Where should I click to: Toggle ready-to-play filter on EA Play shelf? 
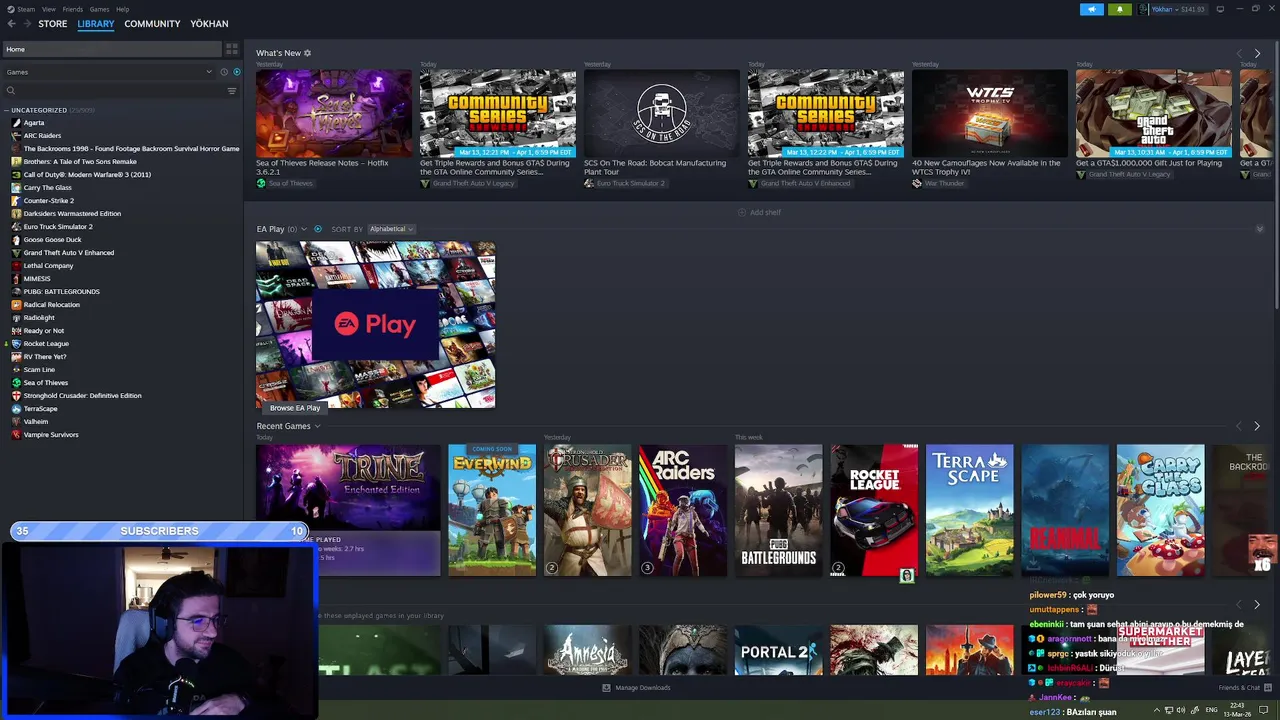coord(318,229)
